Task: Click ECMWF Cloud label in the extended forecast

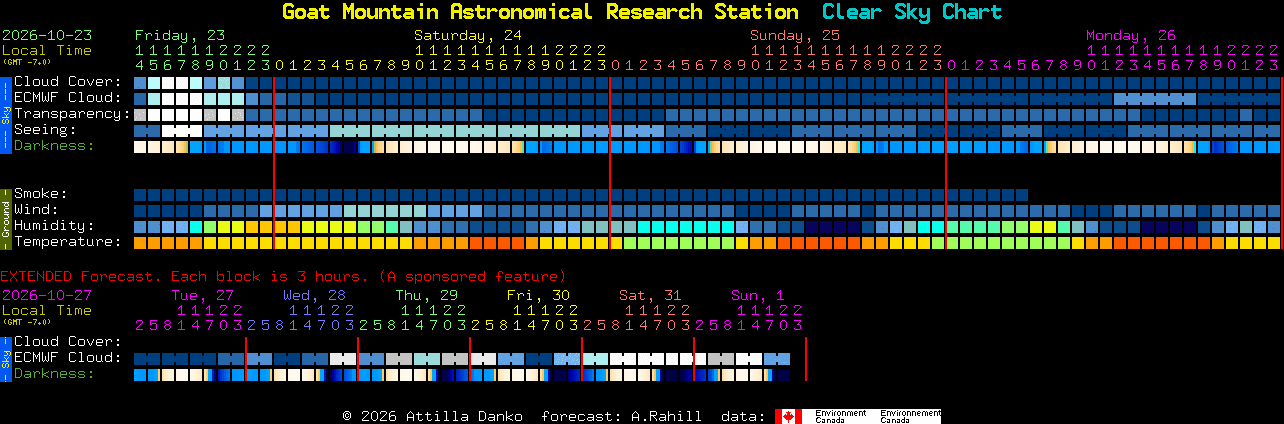Action: (68, 358)
